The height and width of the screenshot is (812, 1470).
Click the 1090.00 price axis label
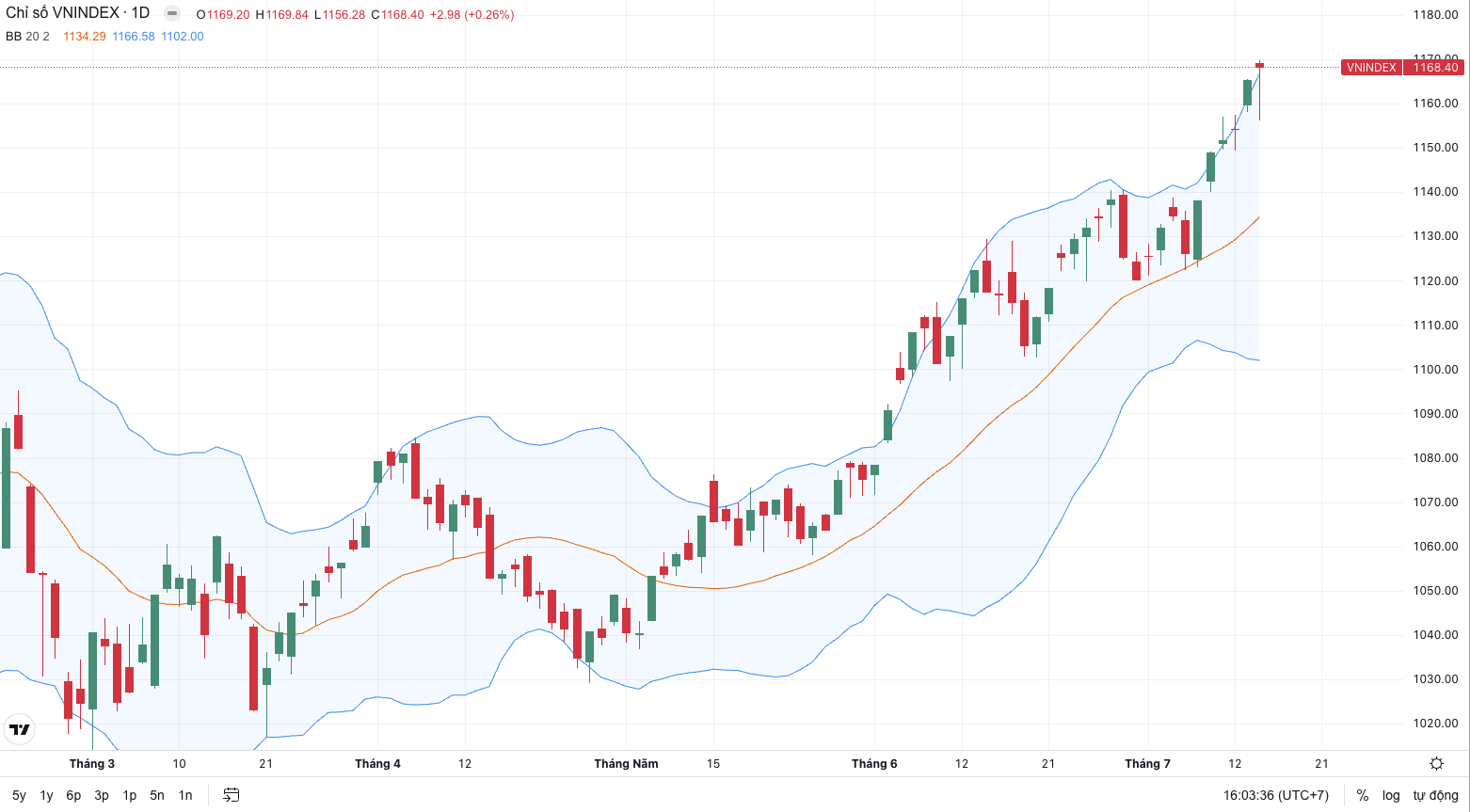[x=1435, y=414]
